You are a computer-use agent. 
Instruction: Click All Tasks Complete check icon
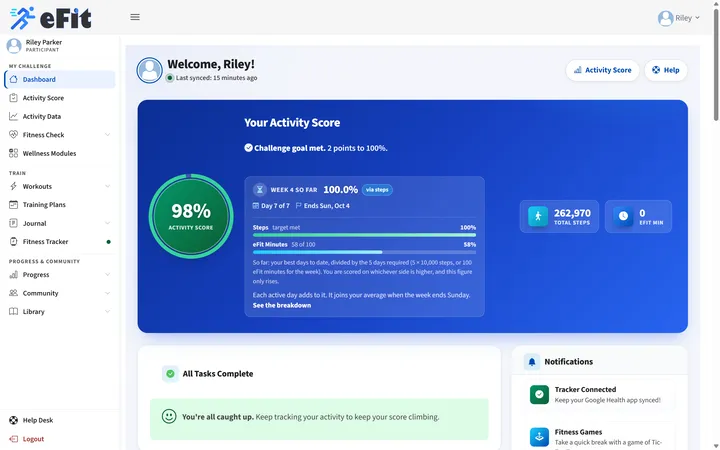pyautogui.click(x=170, y=374)
